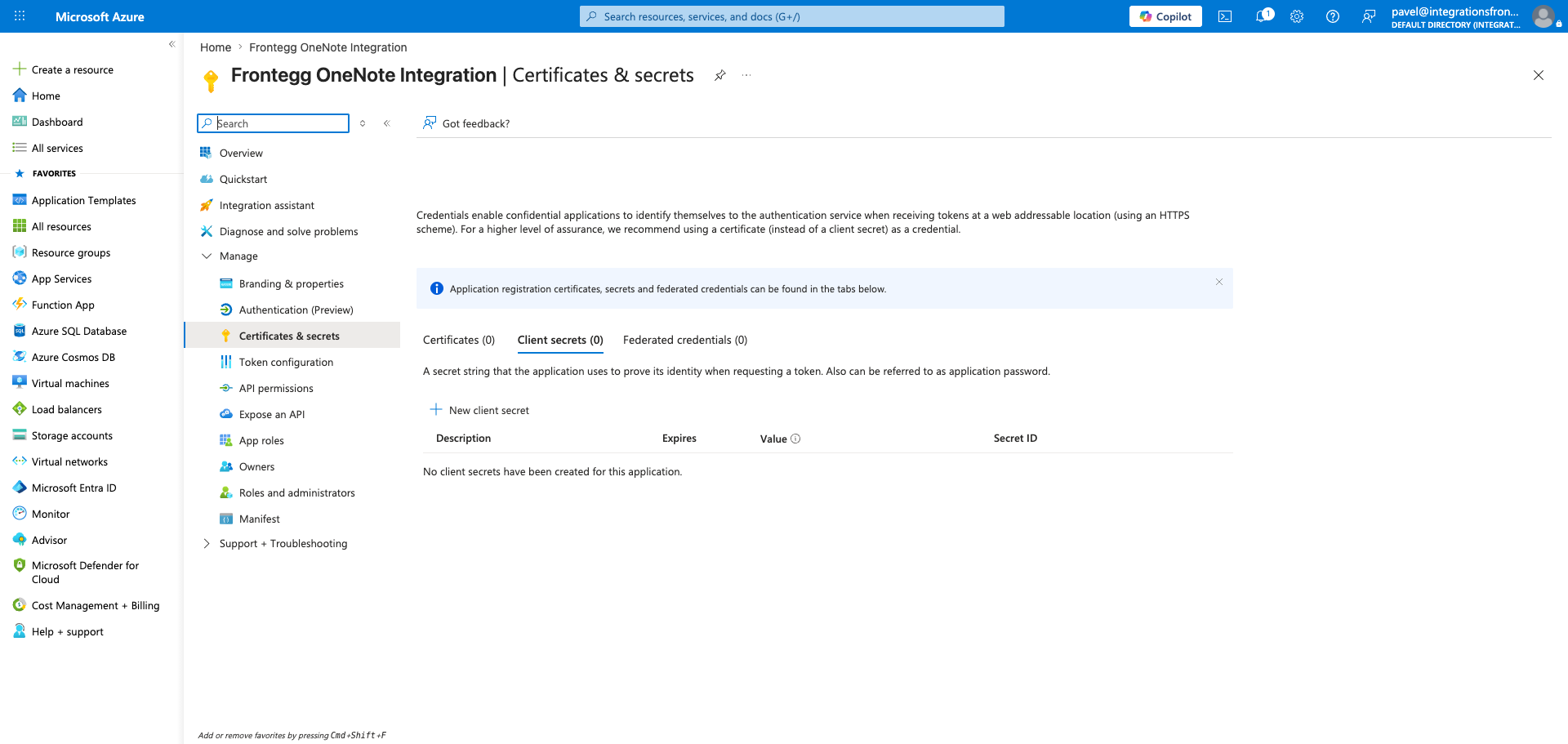The height and width of the screenshot is (744, 1568).
Task: Pin this blade with the pin icon
Action: coord(719,75)
